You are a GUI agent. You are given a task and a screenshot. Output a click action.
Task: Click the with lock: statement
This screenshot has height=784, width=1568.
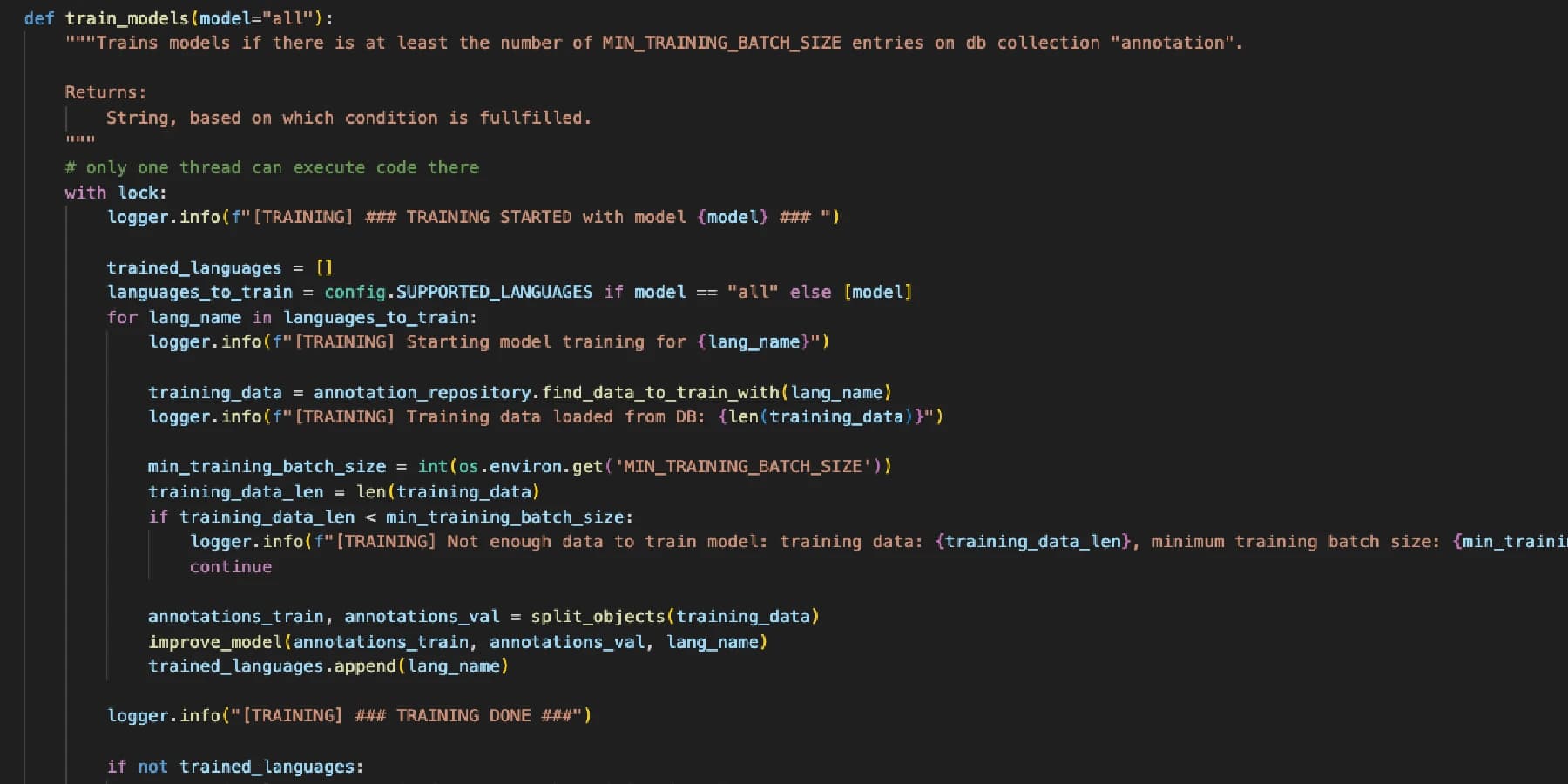116,192
